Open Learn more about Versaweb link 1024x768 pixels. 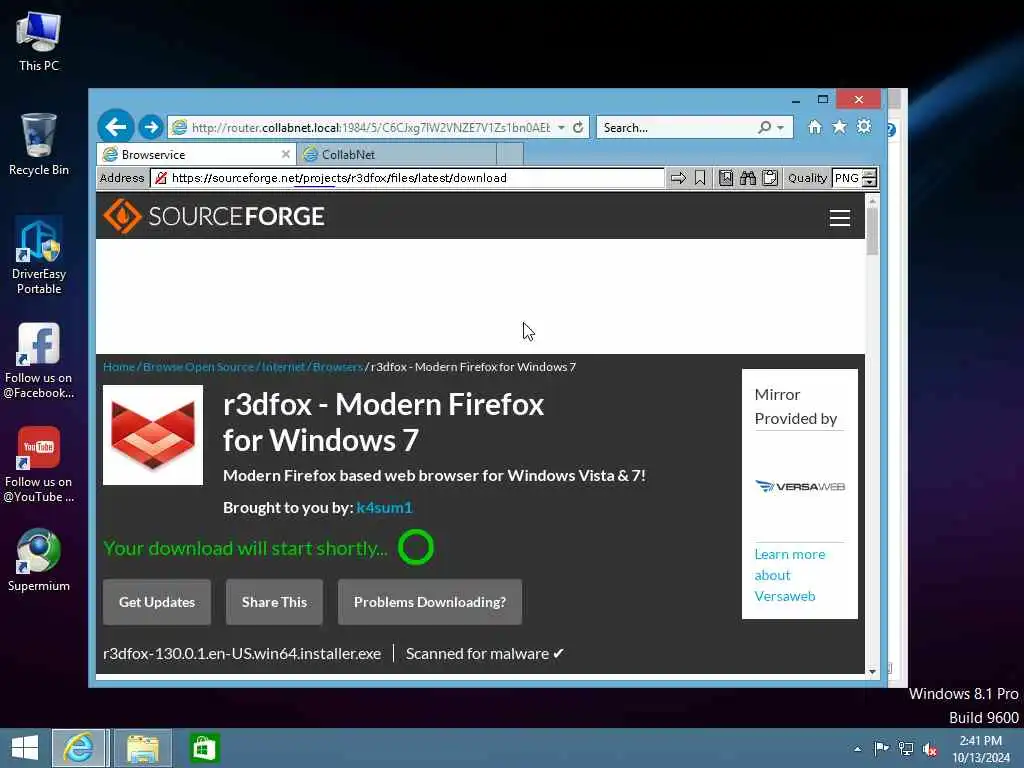(789, 575)
